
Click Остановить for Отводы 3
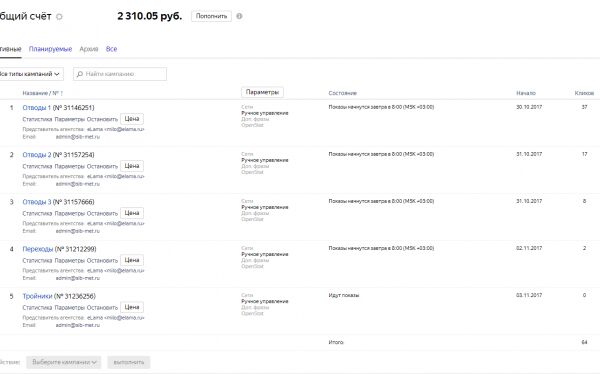point(102,213)
